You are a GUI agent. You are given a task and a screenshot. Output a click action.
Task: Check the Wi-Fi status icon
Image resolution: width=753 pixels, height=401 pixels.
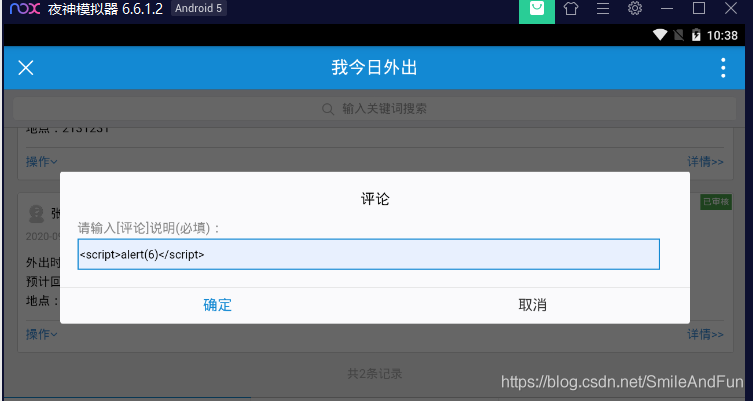point(660,35)
